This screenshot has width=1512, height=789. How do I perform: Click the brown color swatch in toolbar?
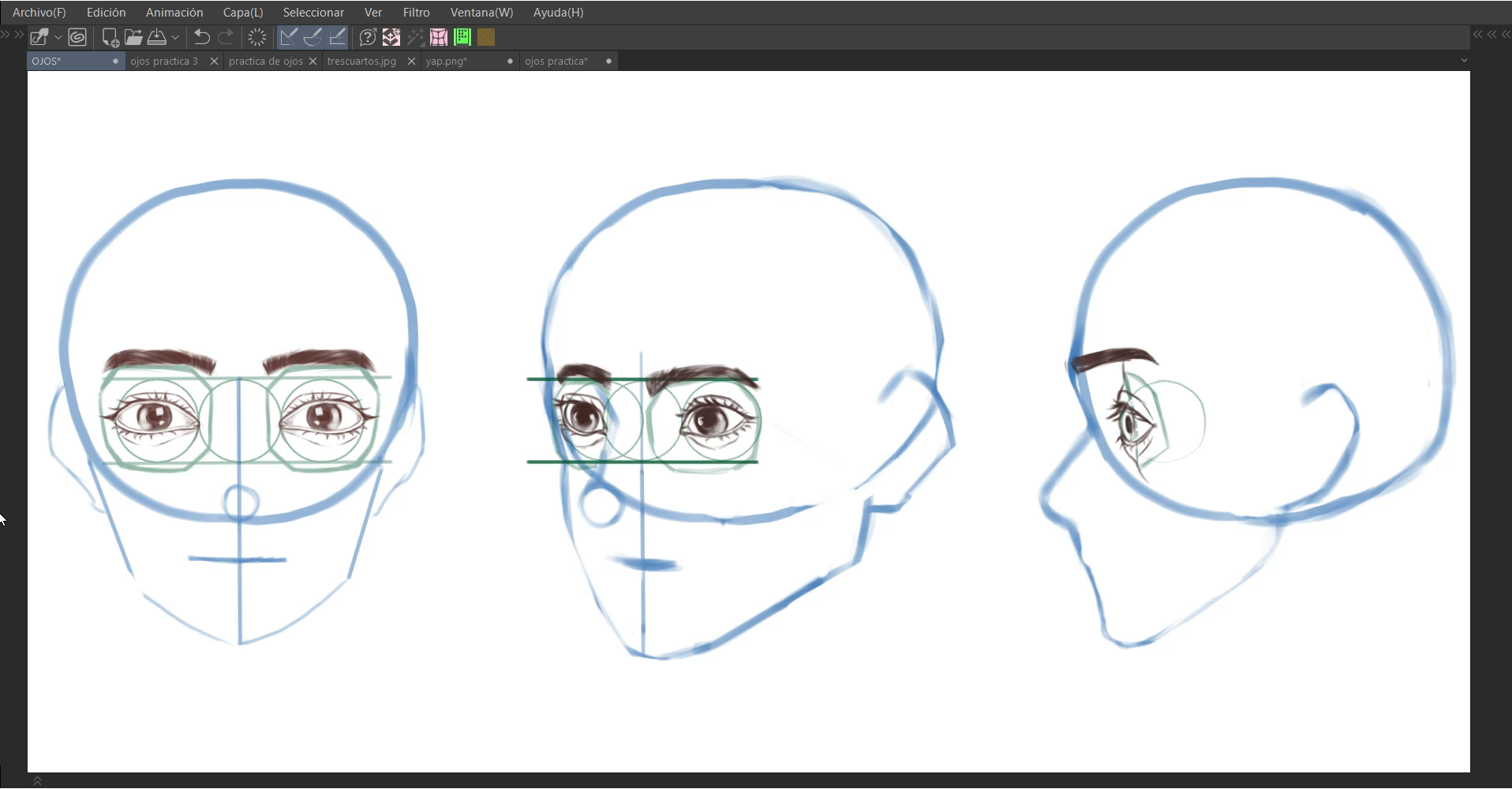(x=486, y=37)
